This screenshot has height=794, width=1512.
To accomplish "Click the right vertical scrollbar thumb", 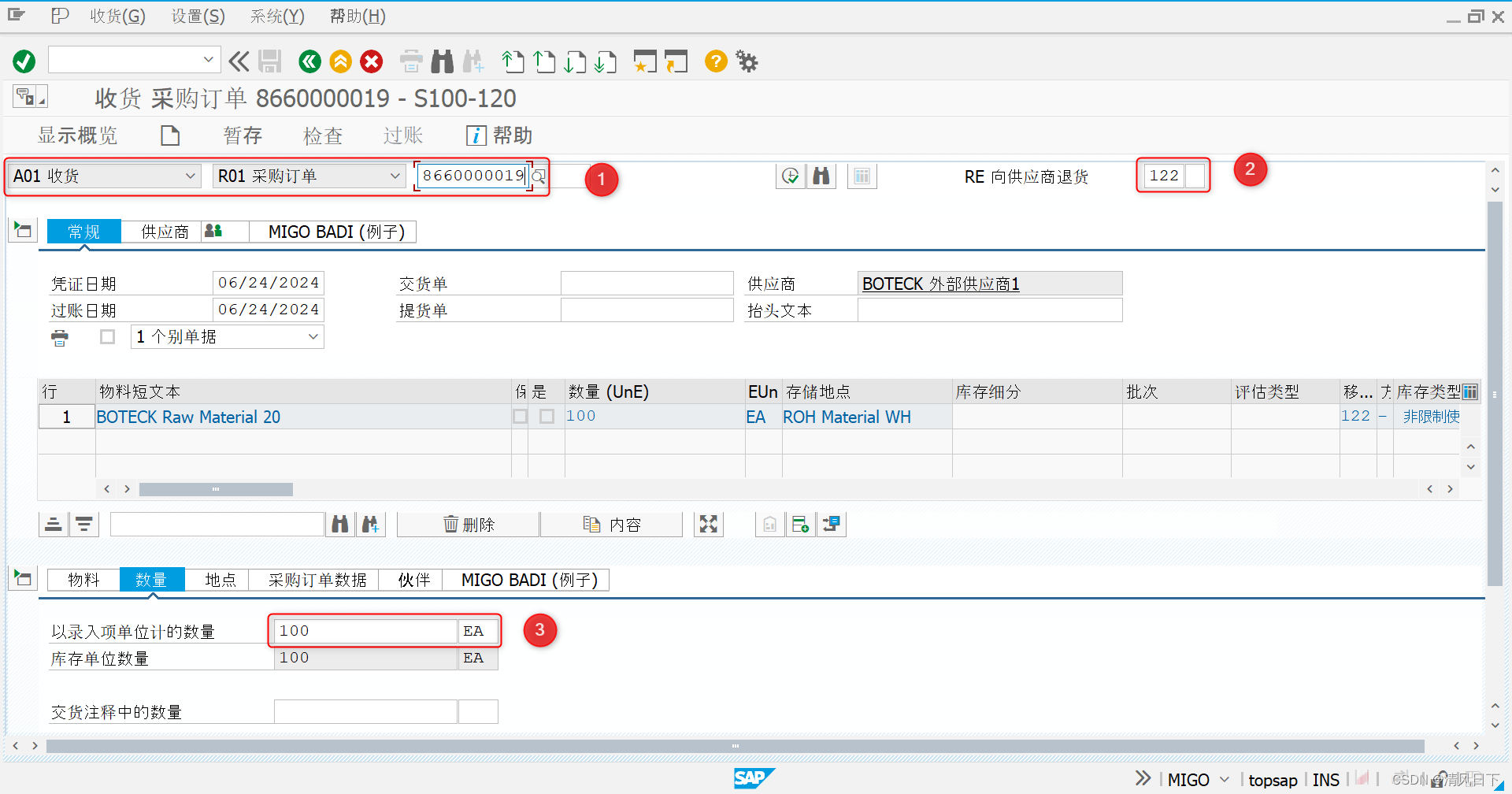I will click(x=1495, y=394).
